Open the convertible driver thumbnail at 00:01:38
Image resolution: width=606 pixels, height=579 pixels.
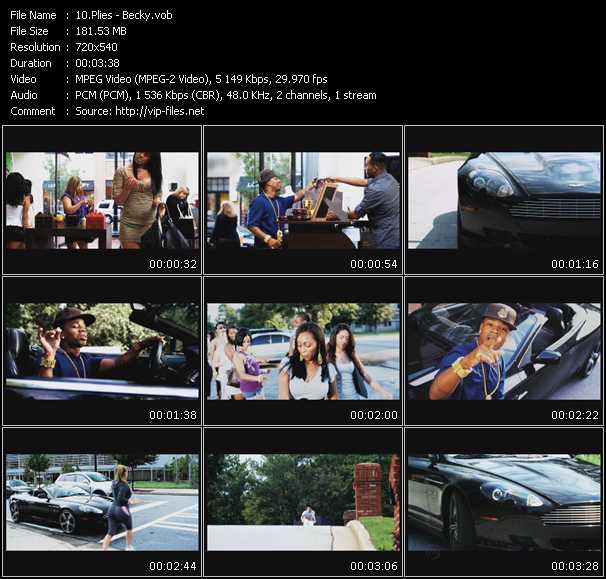pyautogui.click(x=102, y=351)
